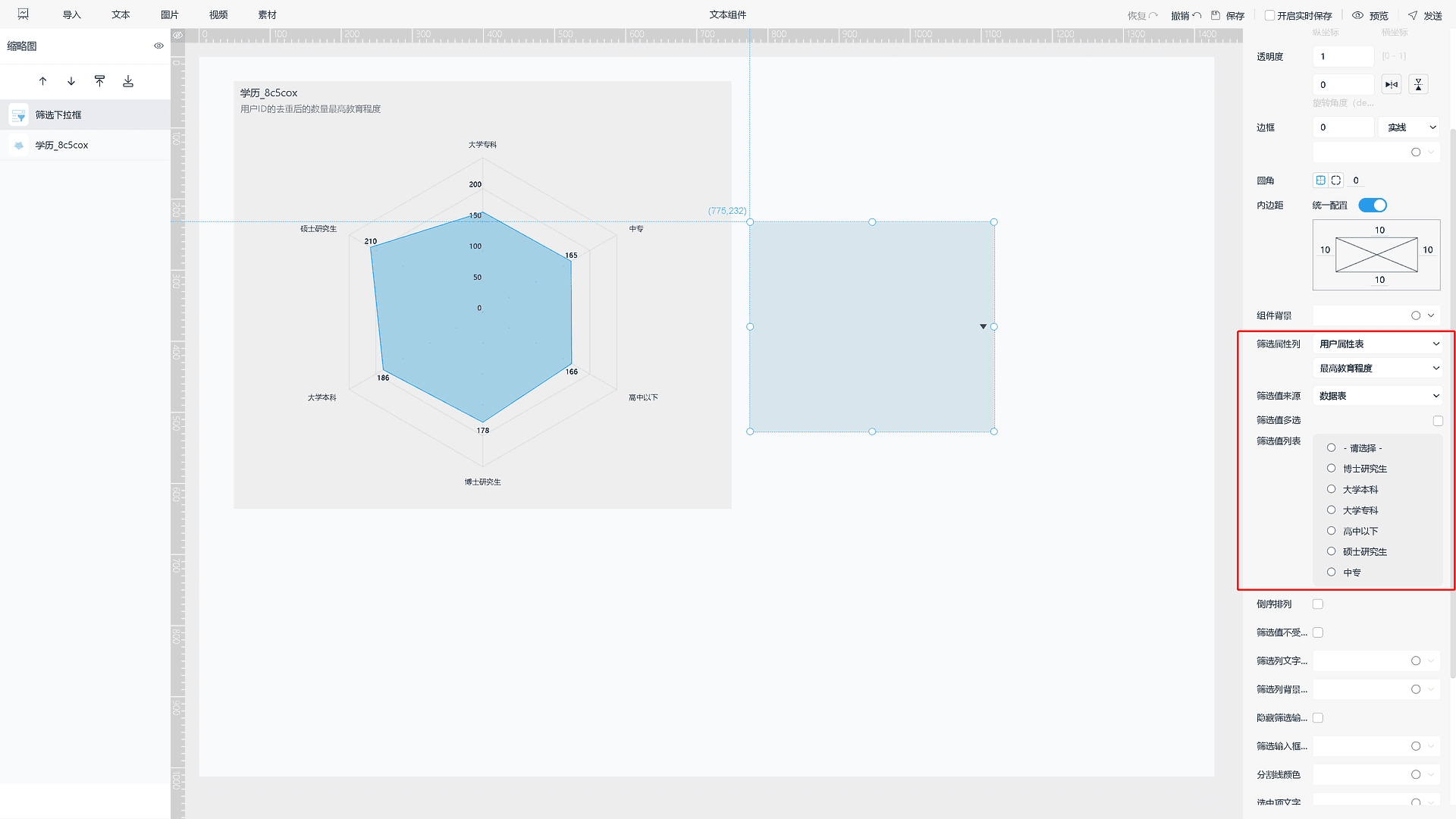1456x819 pixels.
Task: Click the horizontal flip icon button
Action: tap(1392, 84)
